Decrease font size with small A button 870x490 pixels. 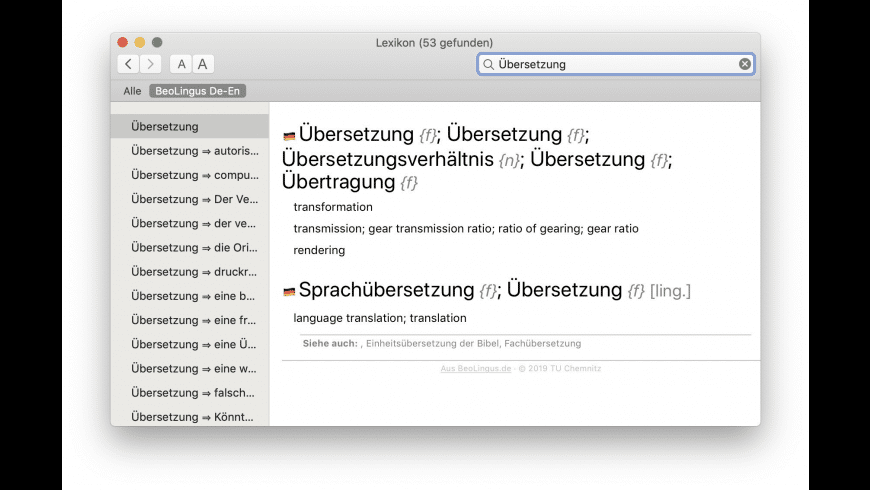181,64
